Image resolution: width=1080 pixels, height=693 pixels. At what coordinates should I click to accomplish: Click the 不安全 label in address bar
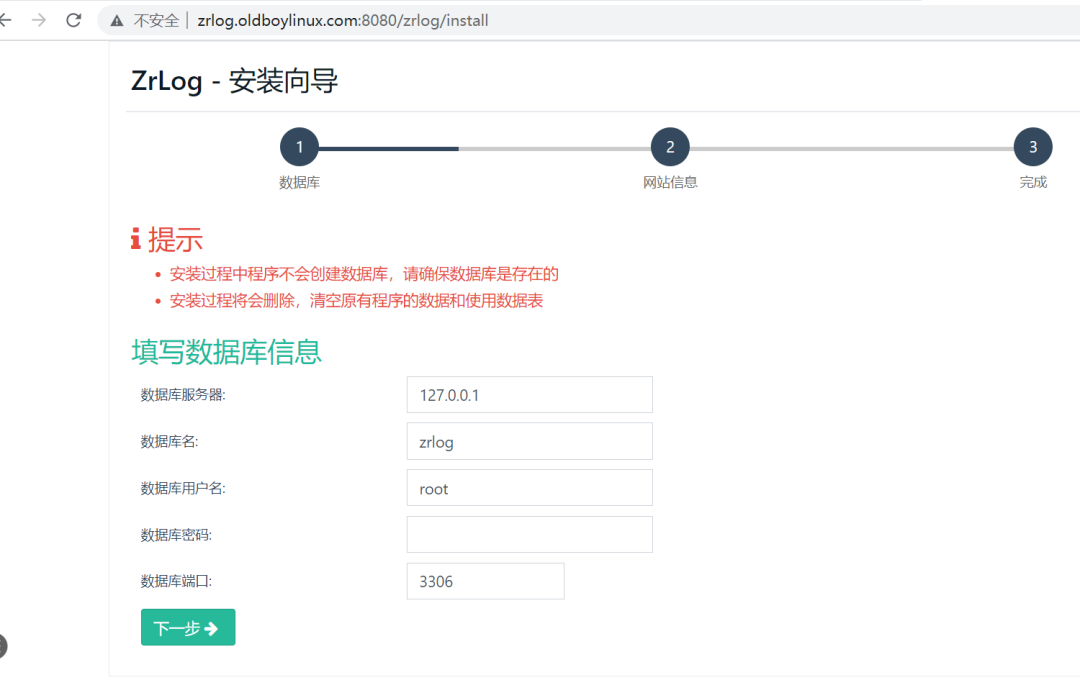[x=156, y=21]
